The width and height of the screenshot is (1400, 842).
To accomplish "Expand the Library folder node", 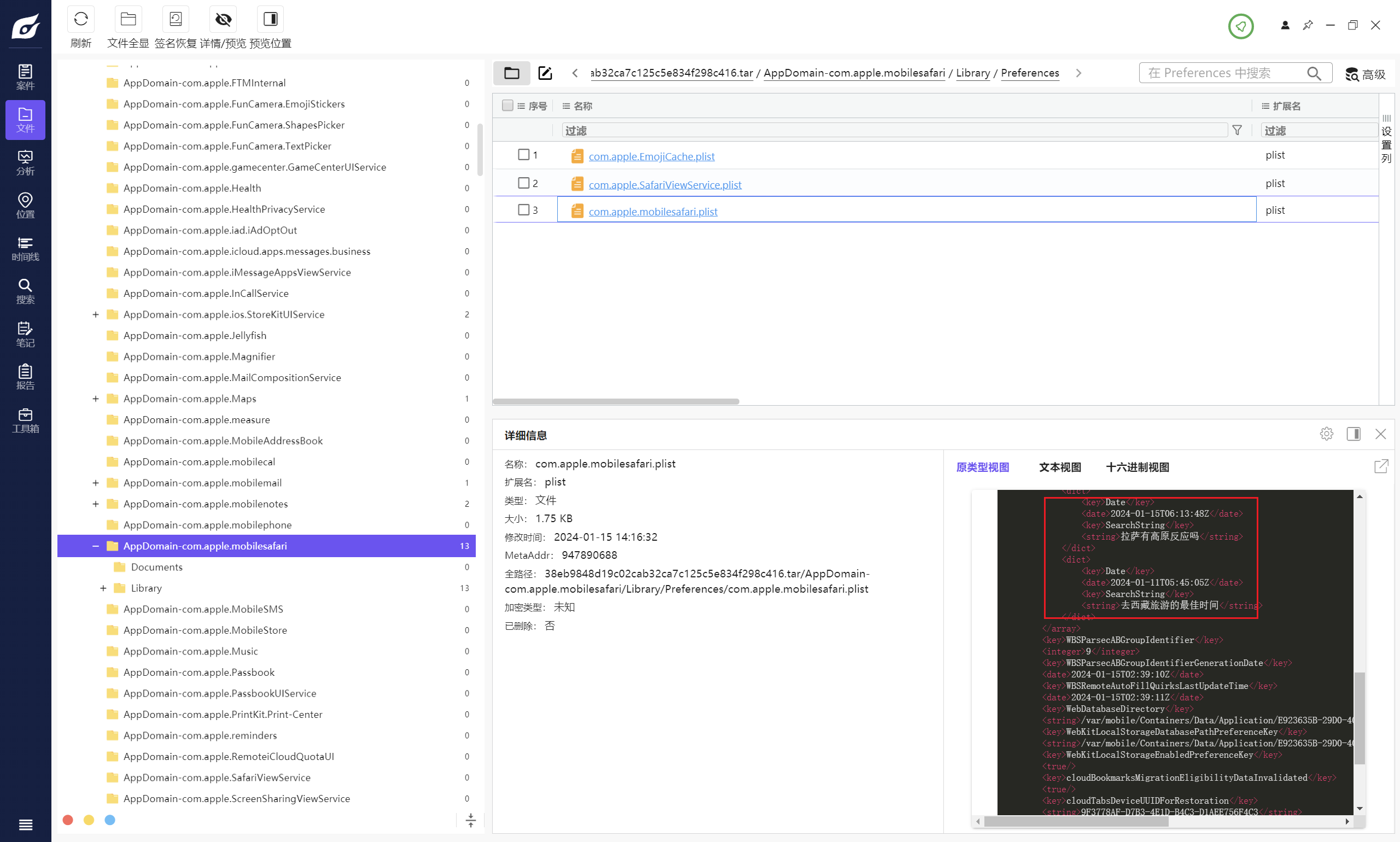I will click(103, 588).
